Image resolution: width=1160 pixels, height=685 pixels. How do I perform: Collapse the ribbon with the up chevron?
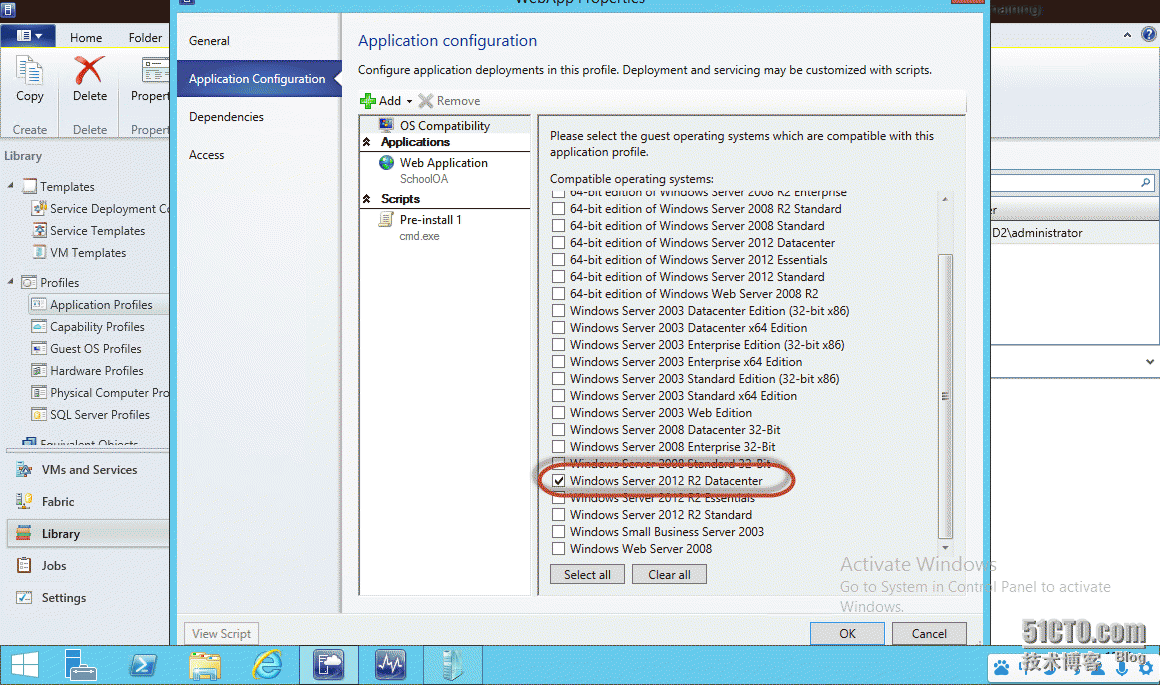tap(1127, 35)
